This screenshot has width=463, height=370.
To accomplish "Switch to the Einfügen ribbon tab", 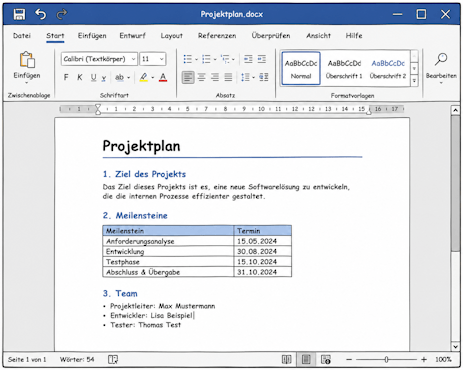I will (92, 36).
